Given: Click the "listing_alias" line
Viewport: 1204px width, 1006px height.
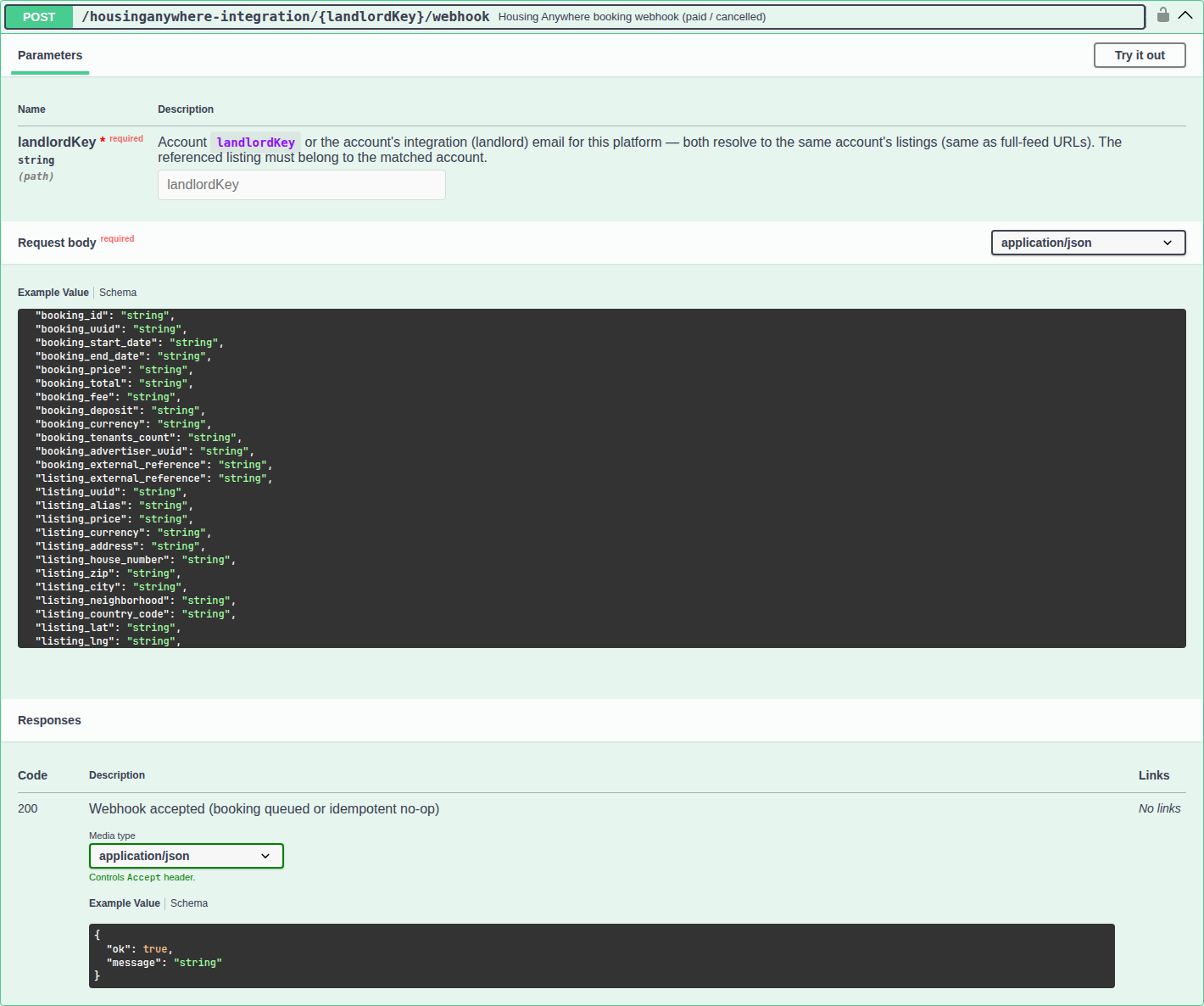Looking at the screenshot, I should 114,506.
